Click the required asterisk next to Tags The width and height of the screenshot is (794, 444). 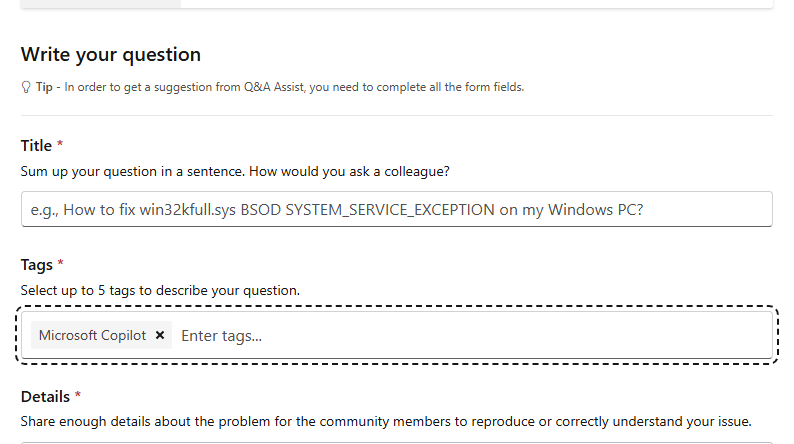point(60,264)
